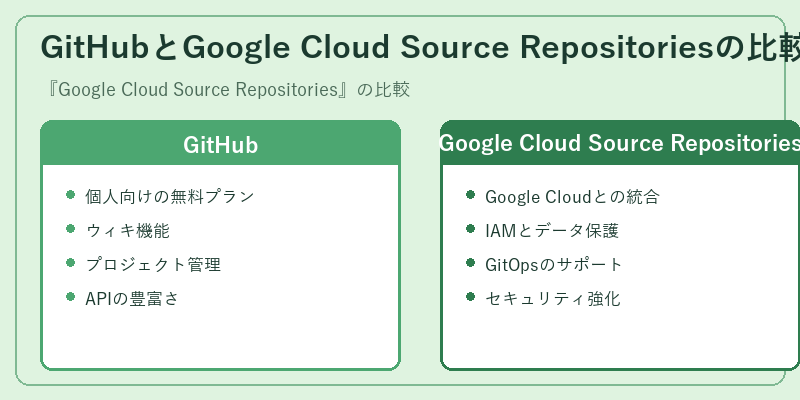Select the GitHub card header

220,143
